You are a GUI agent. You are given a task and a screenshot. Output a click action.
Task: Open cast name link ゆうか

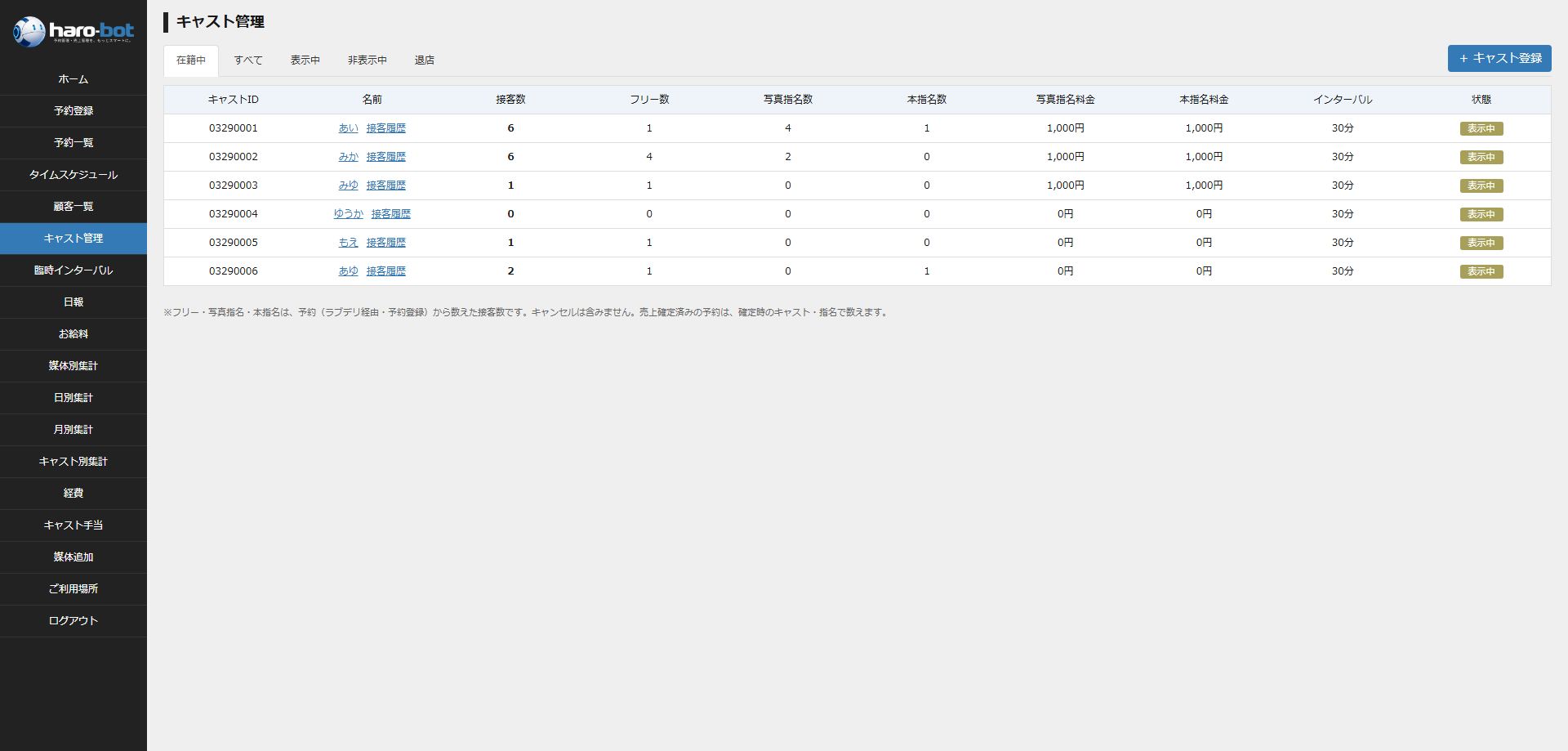tap(349, 214)
